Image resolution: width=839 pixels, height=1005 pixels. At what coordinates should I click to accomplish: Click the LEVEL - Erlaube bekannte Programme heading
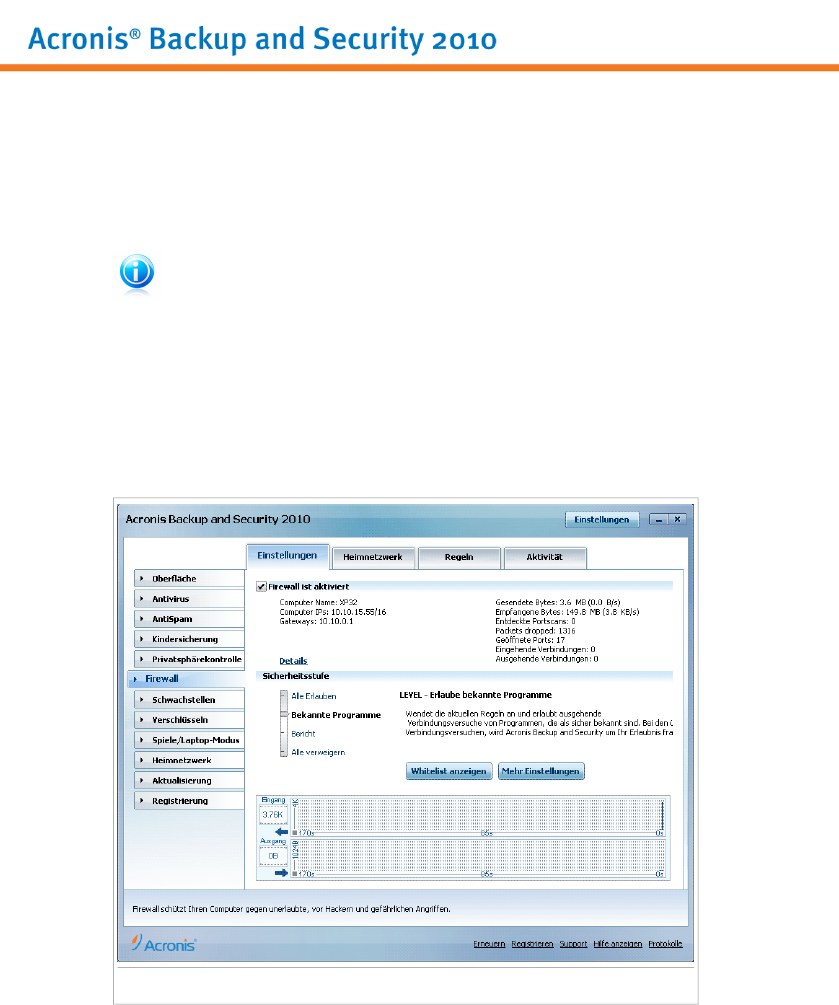click(476, 695)
